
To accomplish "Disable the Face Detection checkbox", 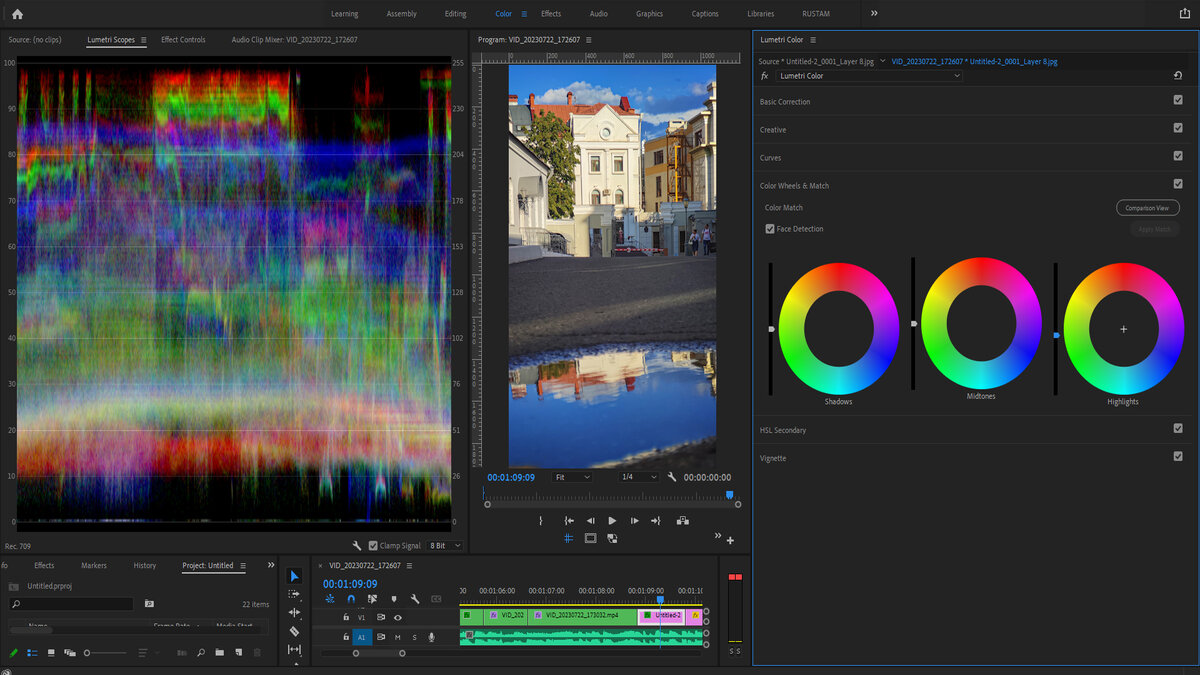I will 770,229.
